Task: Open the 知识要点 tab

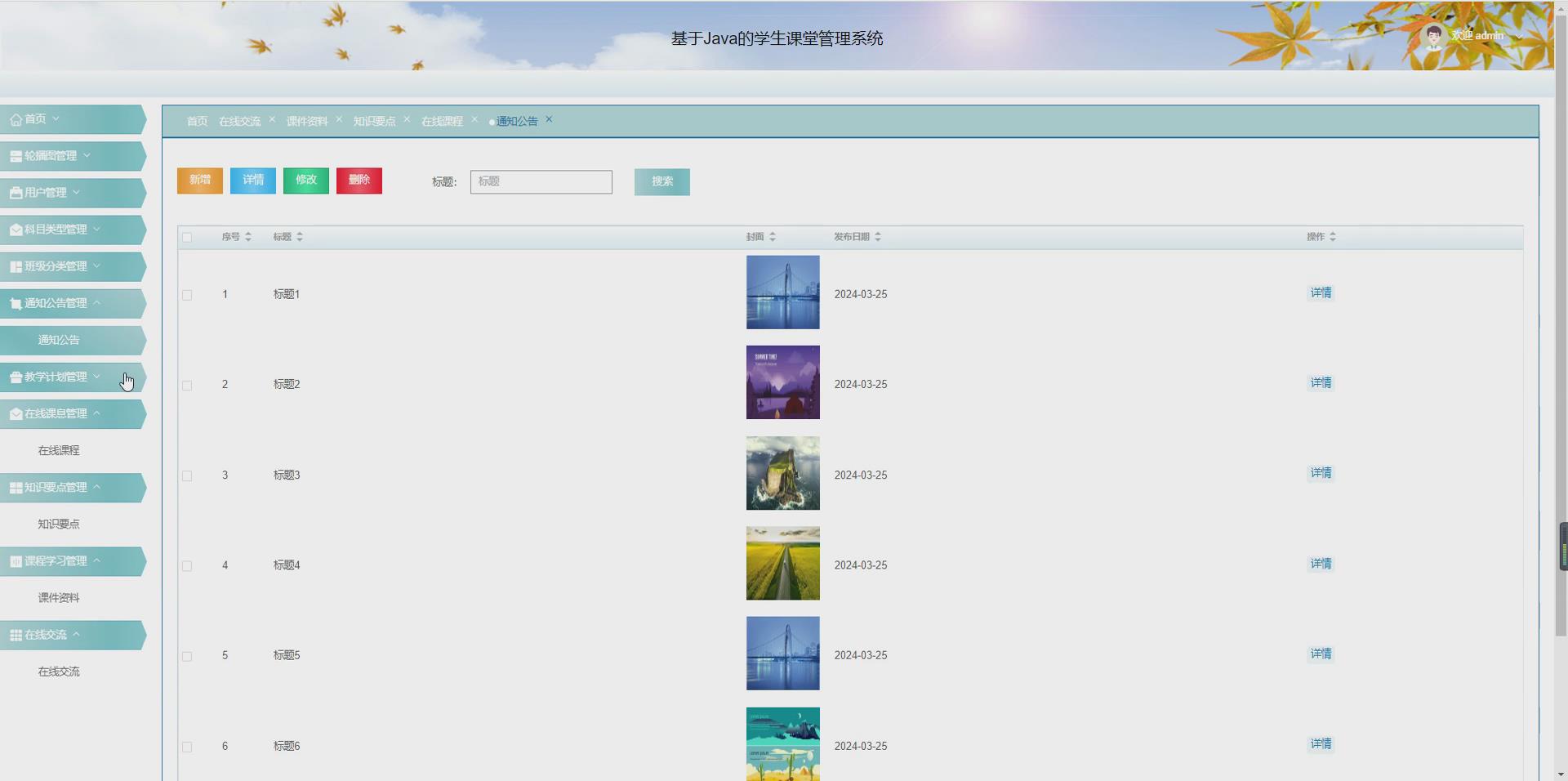Action: pos(374,121)
